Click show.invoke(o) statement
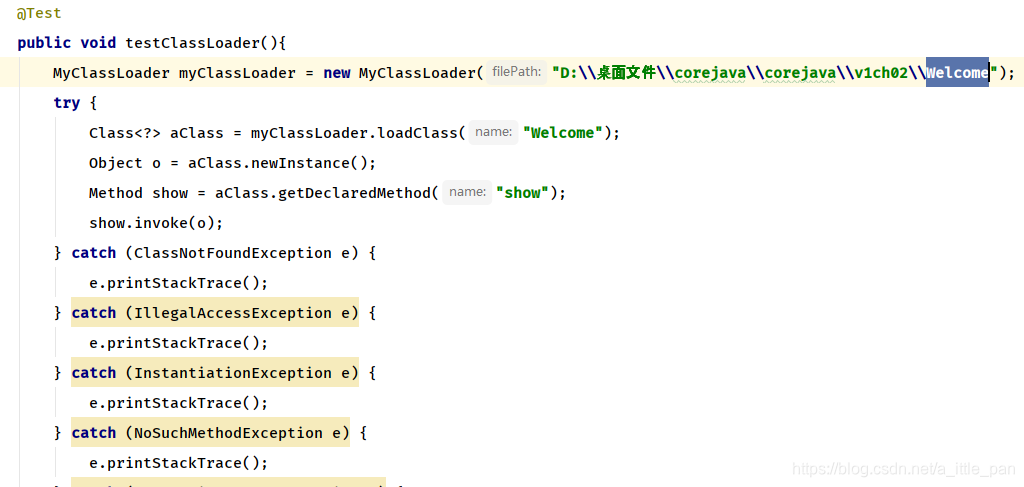Screen dimensions: 1024x487 point(156,223)
